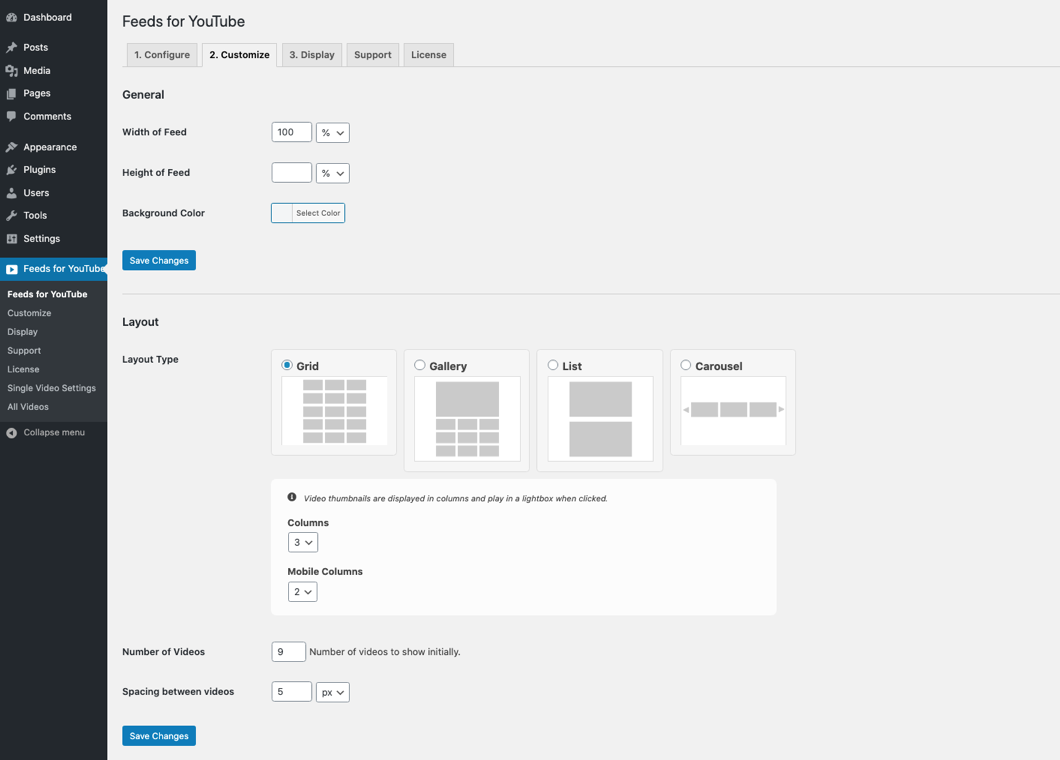Open Width of Feed unit dropdown
This screenshot has height=760, width=1060.
click(x=332, y=133)
